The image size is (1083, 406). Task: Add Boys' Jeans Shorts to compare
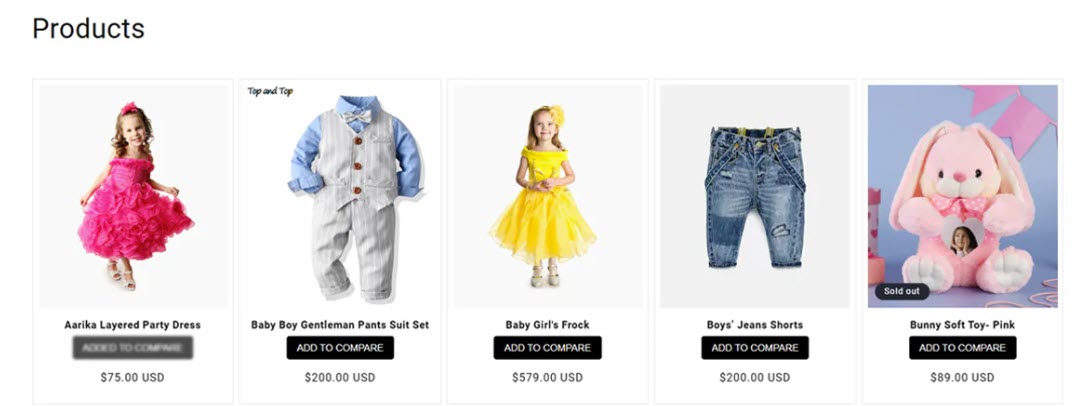(x=754, y=348)
